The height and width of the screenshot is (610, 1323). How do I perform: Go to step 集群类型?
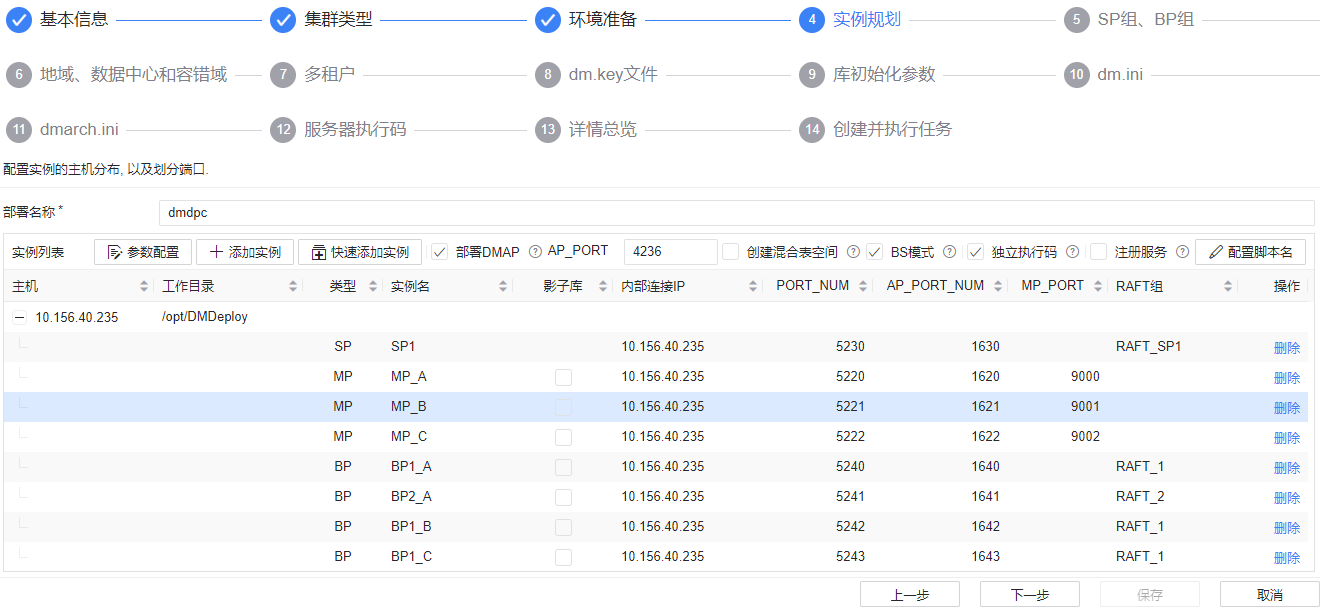[322, 20]
